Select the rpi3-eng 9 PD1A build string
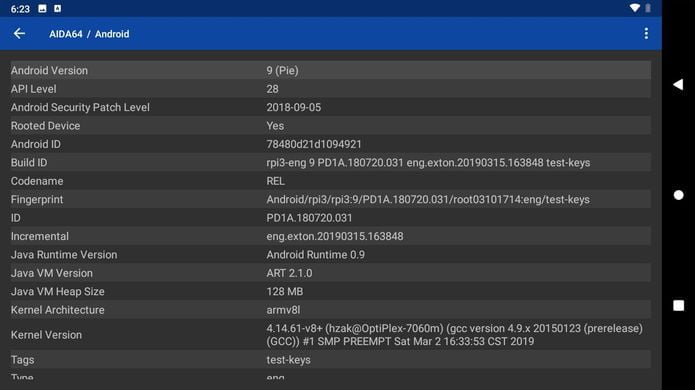The image size is (695, 390). coord(428,163)
